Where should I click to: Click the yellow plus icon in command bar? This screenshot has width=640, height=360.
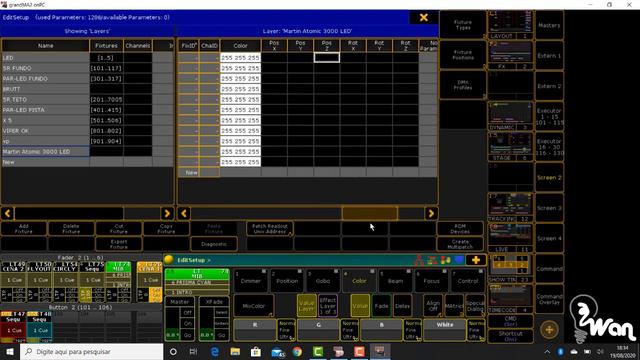pos(476,260)
